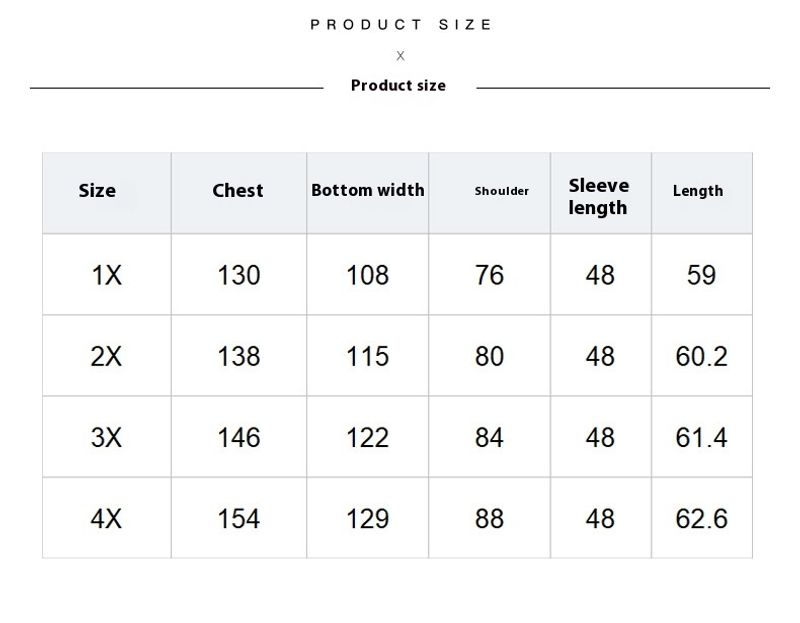Image resolution: width=800 pixels, height=623 pixels.
Task: Select chest value 130
Action: click(x=239, y=276)
